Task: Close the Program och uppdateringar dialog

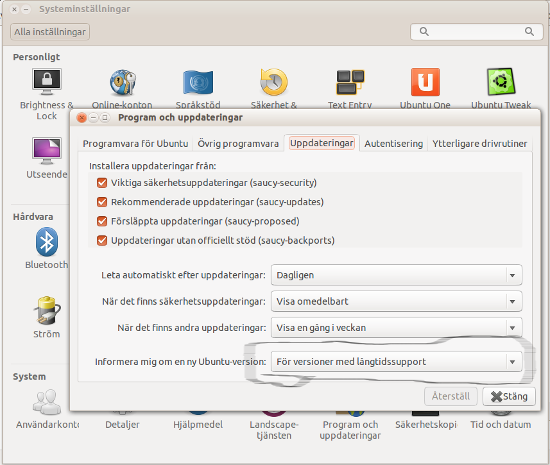Action: click(x=82, y=117)
